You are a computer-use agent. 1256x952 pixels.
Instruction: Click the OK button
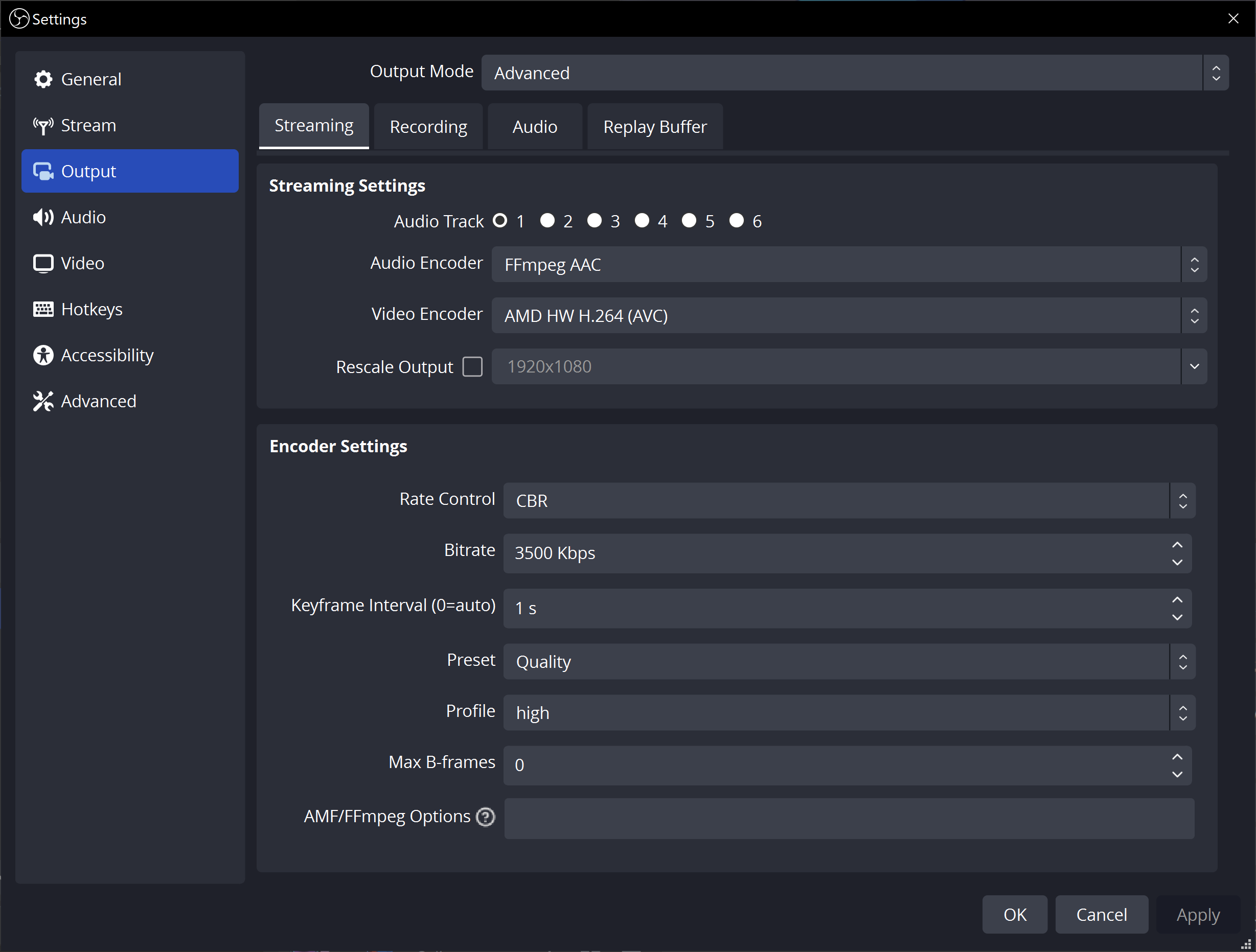point(1014,915)
